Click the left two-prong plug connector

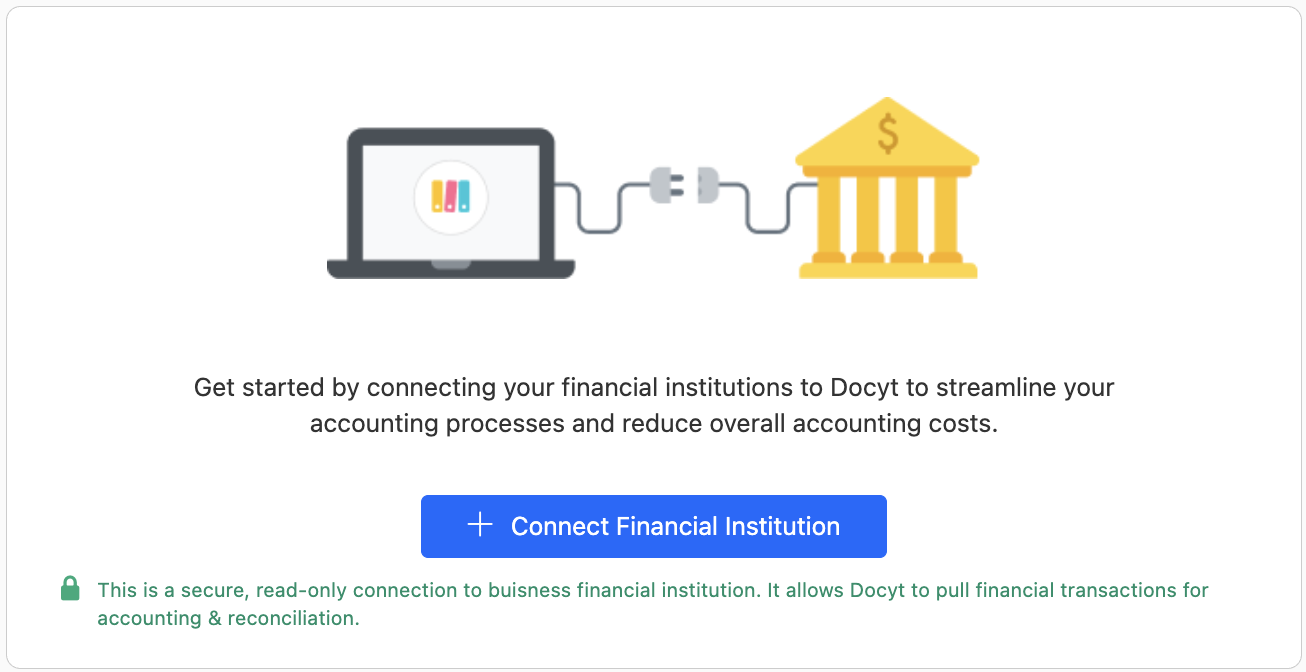[x=666, y=185]
